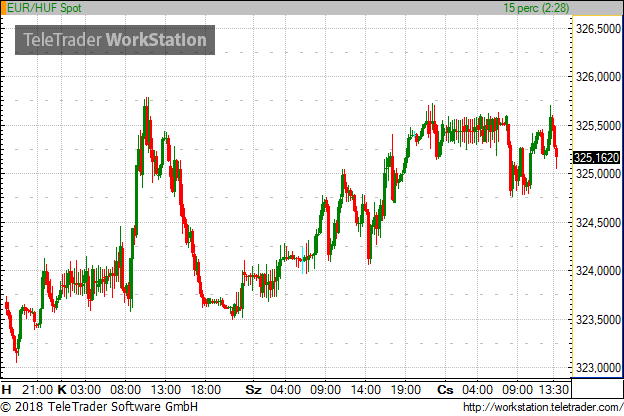Screen dimensions: 624x416
Task: Click the K day marker on time axis
Action: click(62, 389)
